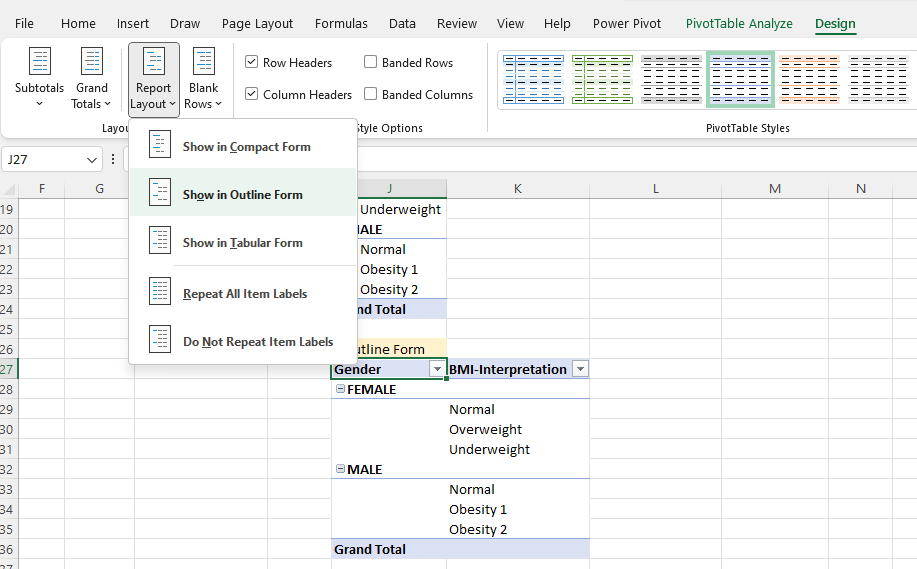Screen dimensions: 917x569
Task: Open the Name Box dropdown arrow
Action: click(x=91, y=160)
